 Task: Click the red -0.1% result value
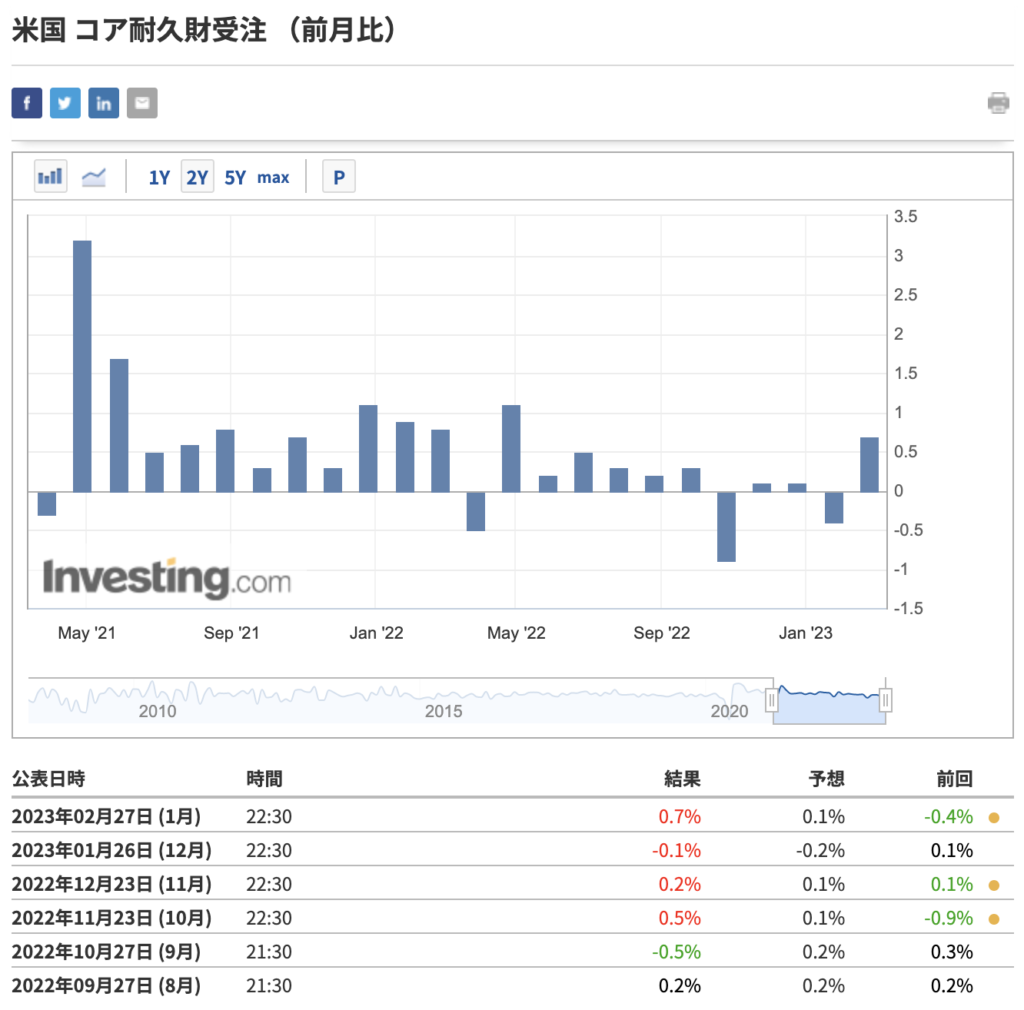tap(677, 851)
